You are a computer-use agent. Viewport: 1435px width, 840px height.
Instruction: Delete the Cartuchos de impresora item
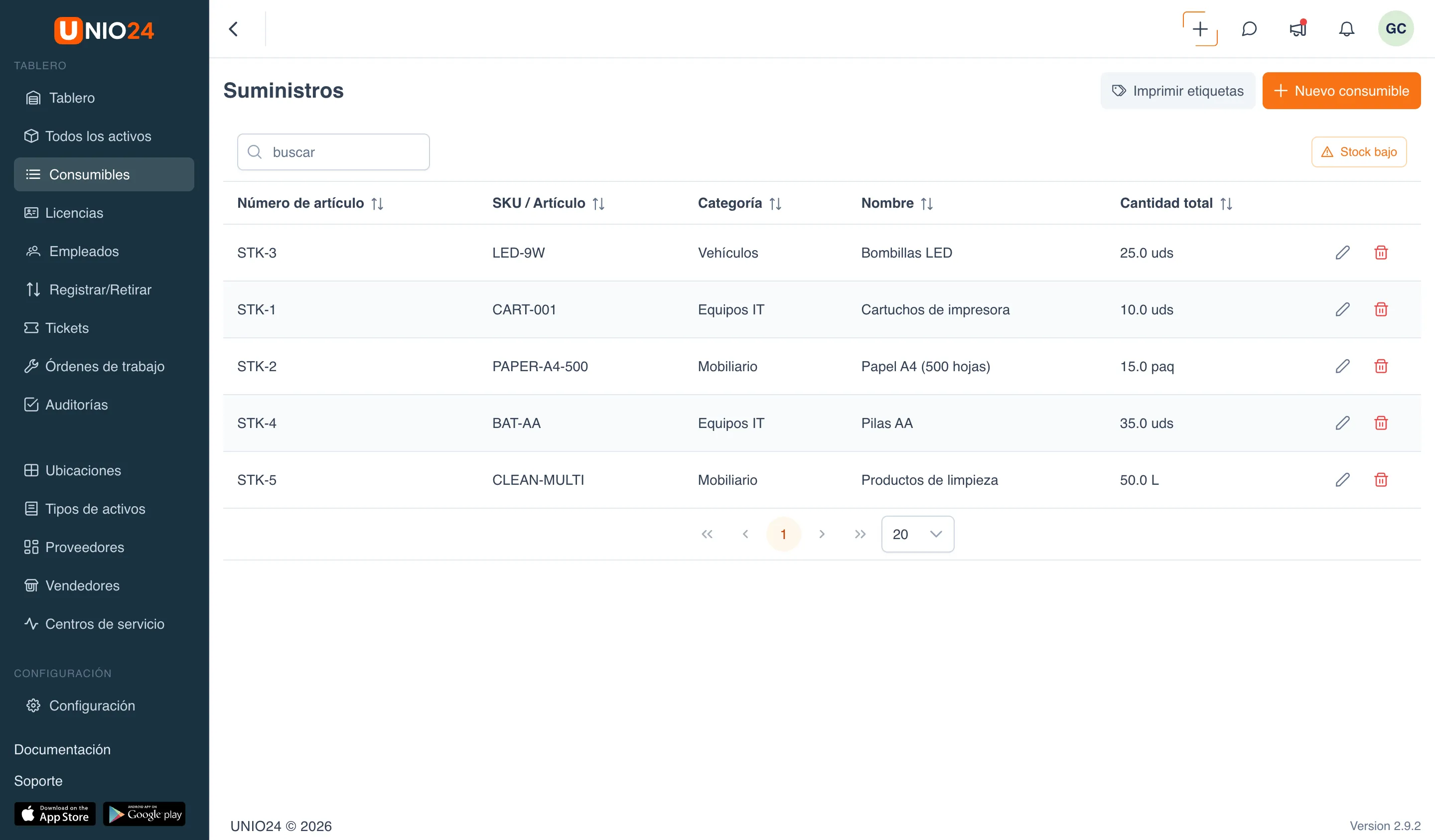point(1380,309)
